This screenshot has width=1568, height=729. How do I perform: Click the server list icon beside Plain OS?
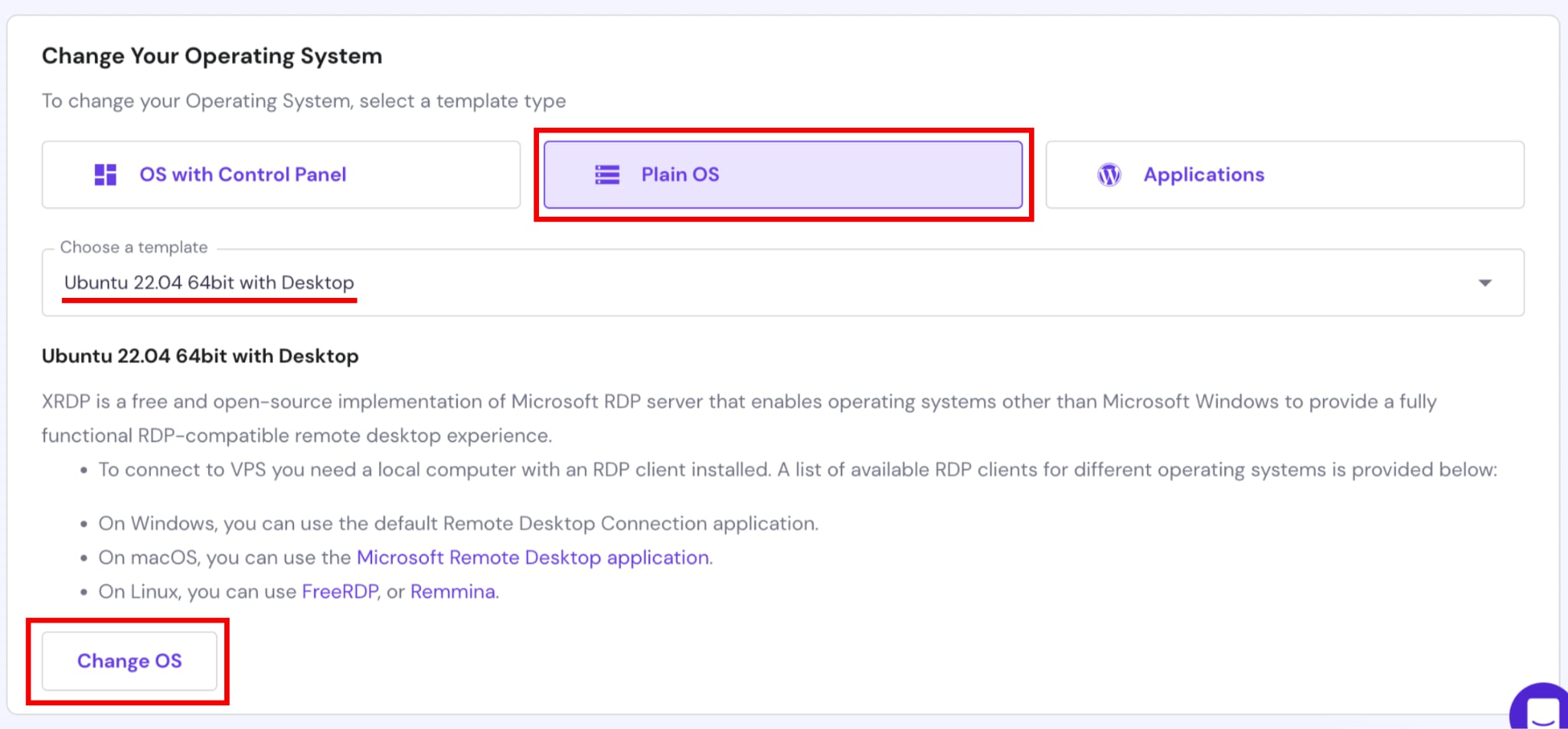tap(607, 175)
